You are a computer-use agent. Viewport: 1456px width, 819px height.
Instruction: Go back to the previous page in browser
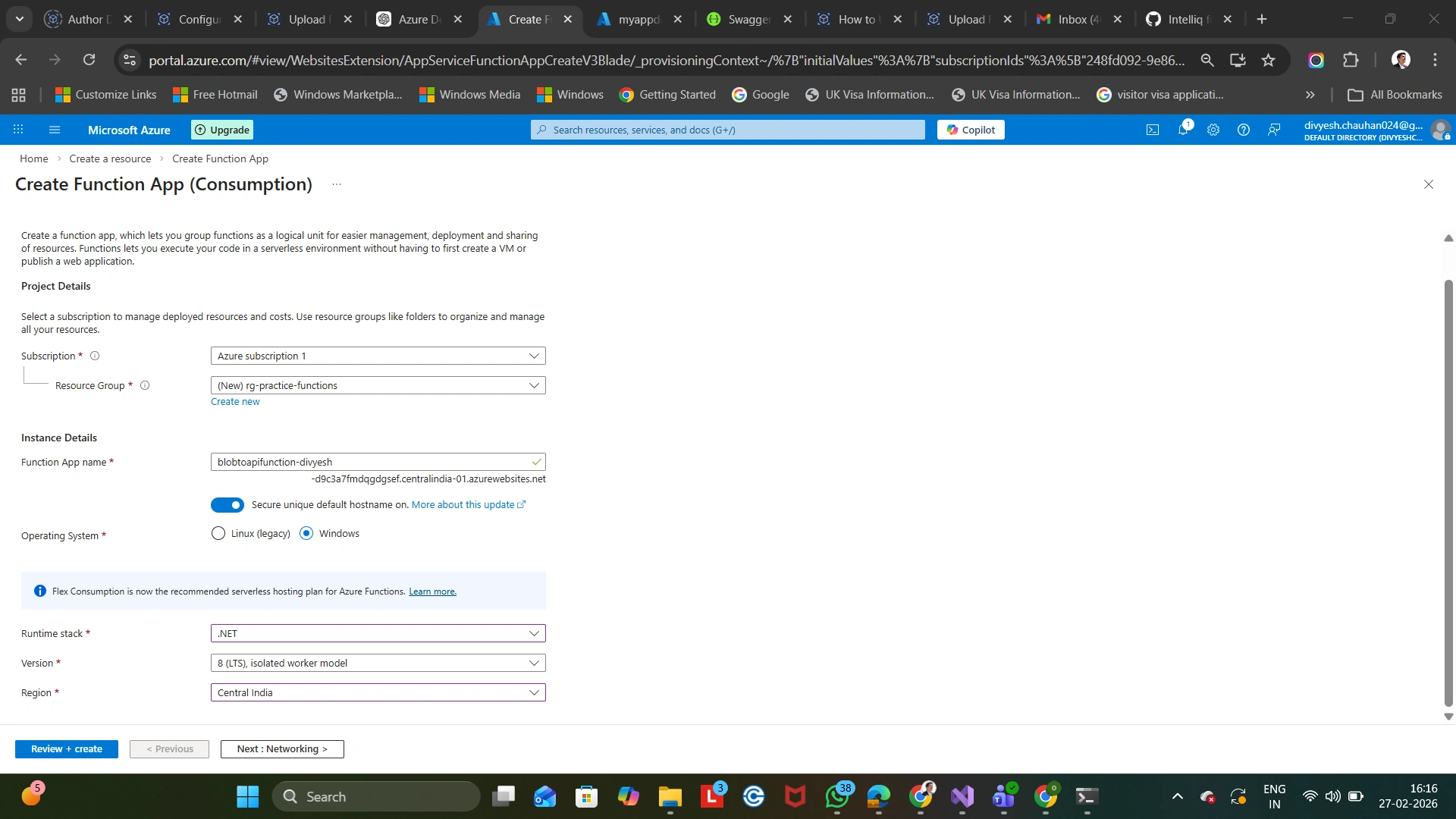point(21,60)
